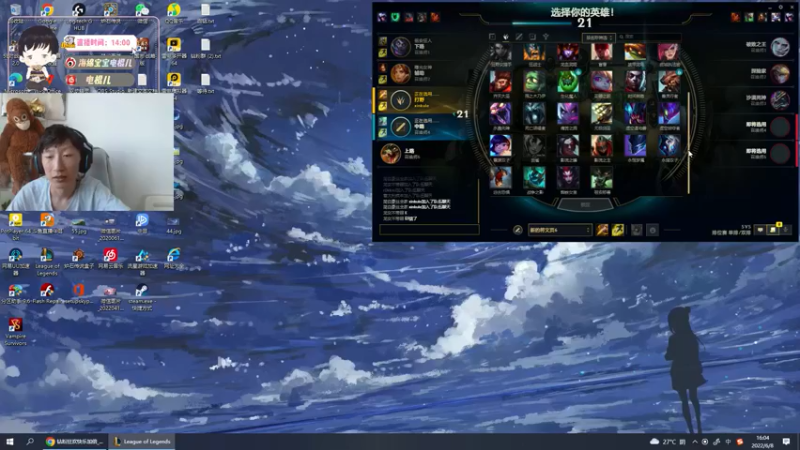Select the first teammate bot lane portrait

401,47
